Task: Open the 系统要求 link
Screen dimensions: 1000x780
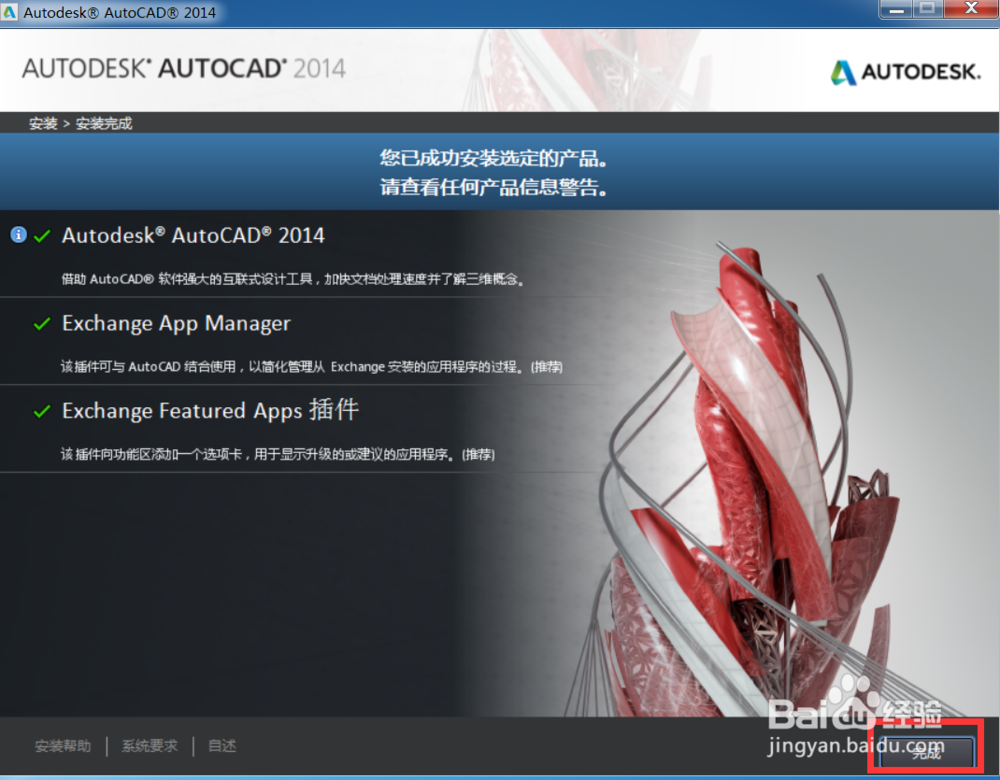Action: pyautogui.click(x=150, y=746)
